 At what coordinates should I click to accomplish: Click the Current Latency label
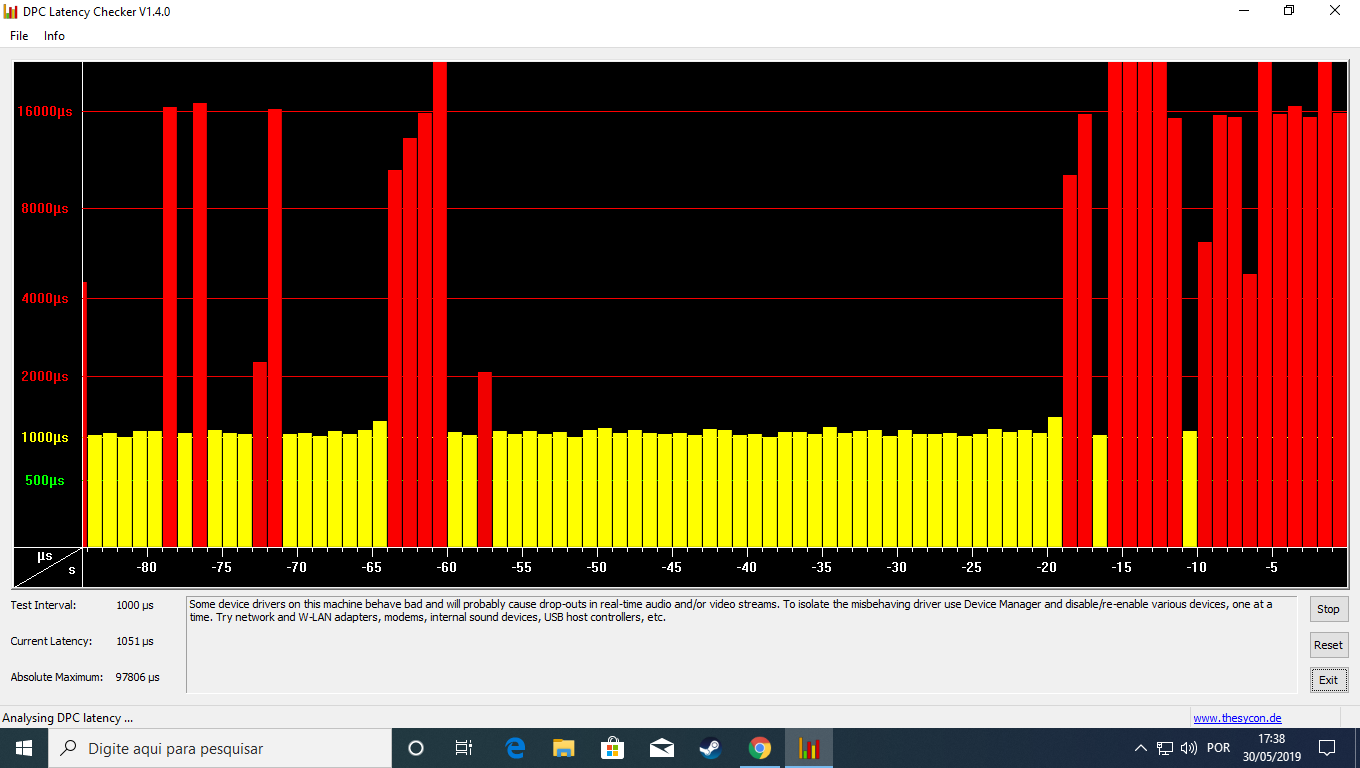point(51,641)
